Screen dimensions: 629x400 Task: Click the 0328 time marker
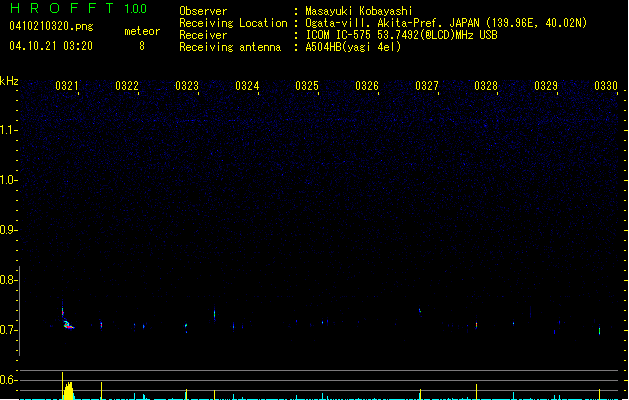tap(486, 86)
